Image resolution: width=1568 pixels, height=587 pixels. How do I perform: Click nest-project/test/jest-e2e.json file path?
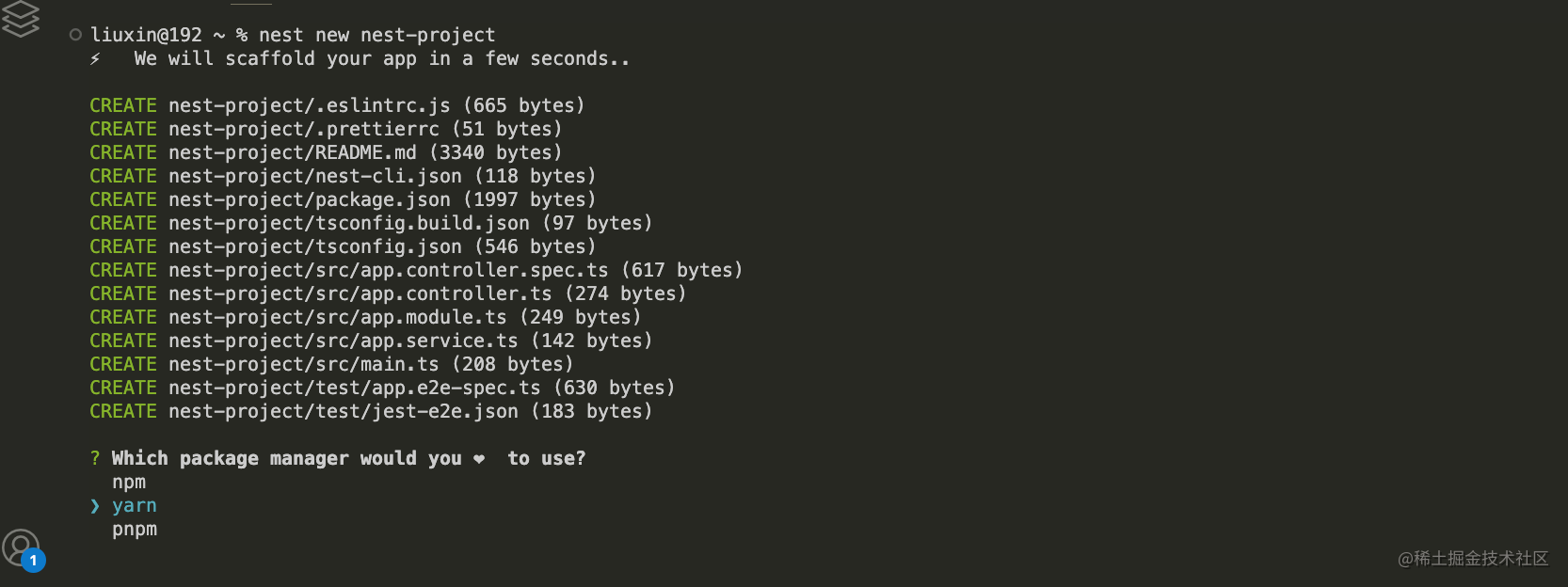[344, 411]
